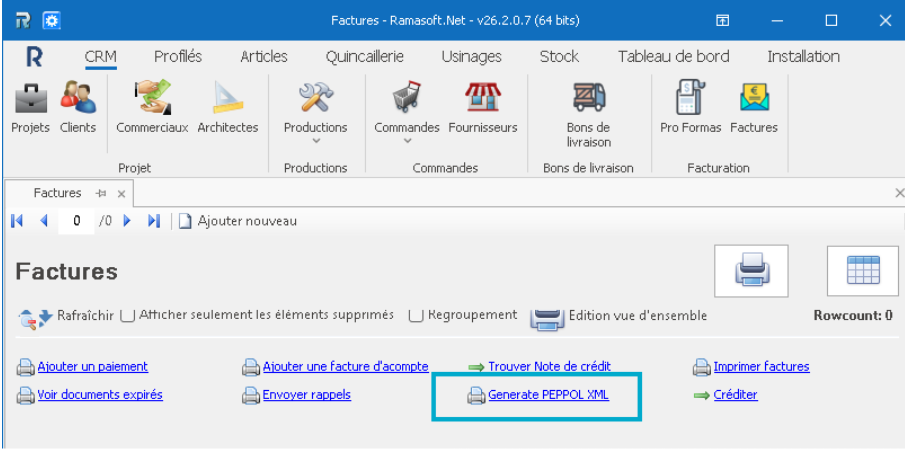Image resolution: width=906 pixels, height=449 pixels.
Task: Open the Tableau de bord tab
Action: [x=674, y=57]
